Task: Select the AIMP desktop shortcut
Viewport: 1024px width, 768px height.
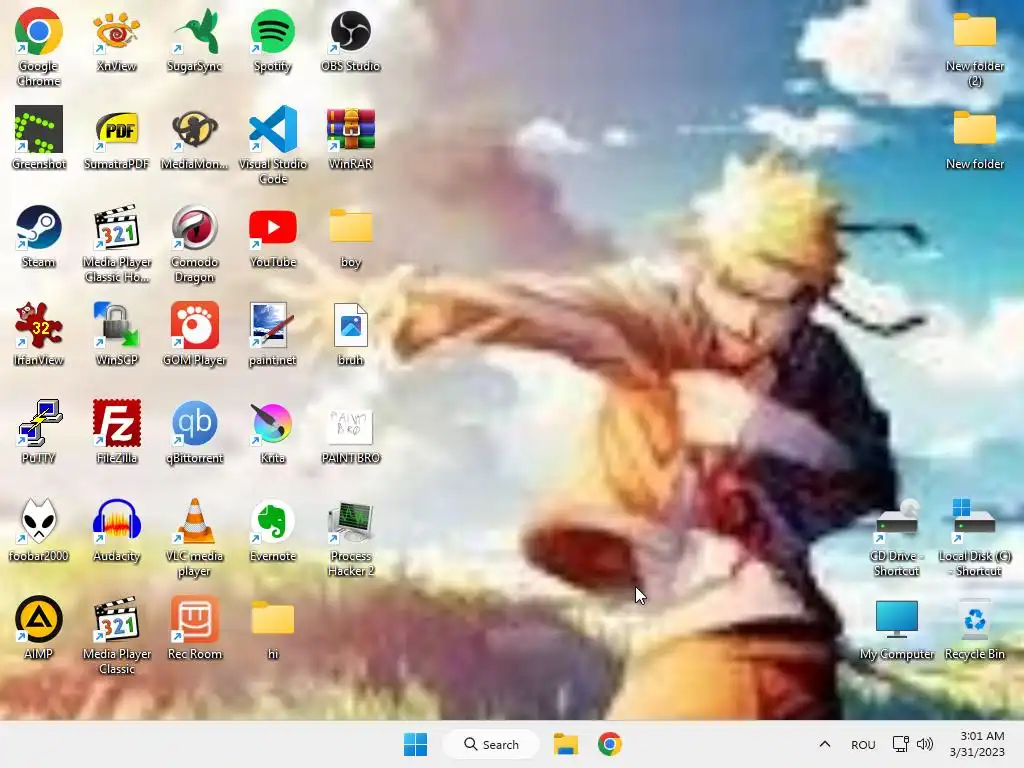Action: (x=39, y=619)
